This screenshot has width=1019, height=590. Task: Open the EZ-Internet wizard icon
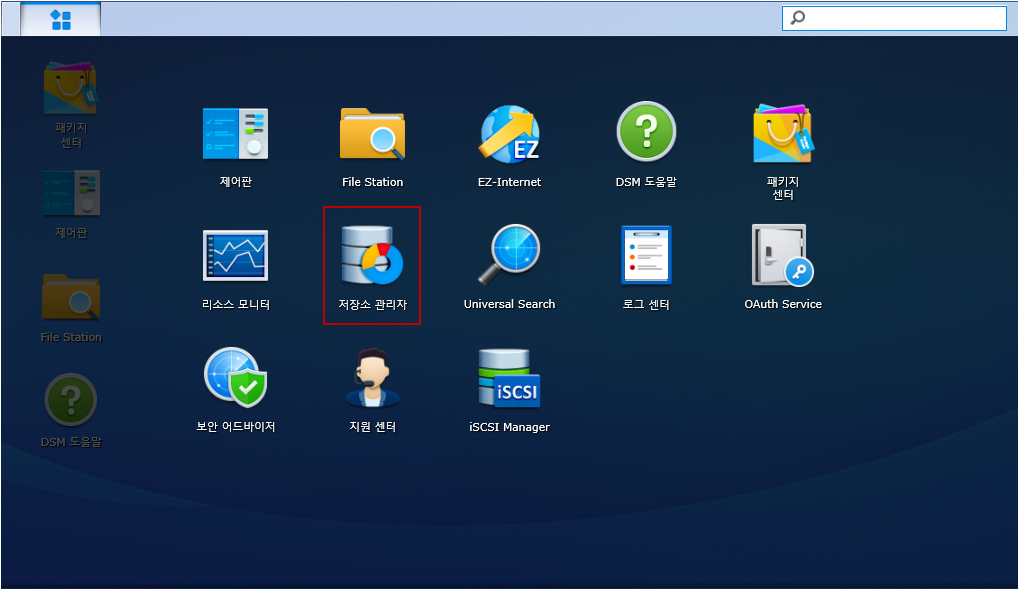tap(510, 148)
